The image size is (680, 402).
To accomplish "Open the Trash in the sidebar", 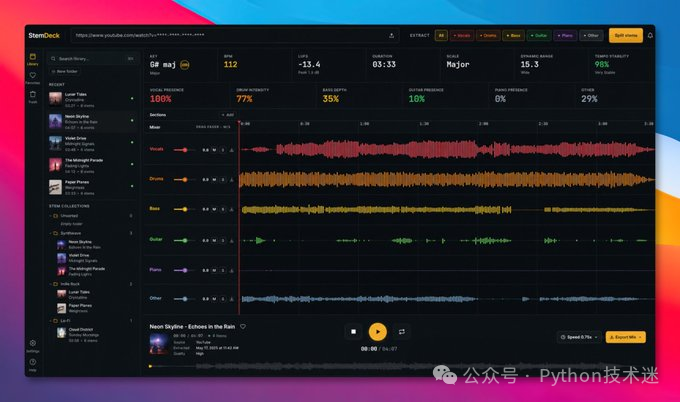I will click(x=33, y=96).
